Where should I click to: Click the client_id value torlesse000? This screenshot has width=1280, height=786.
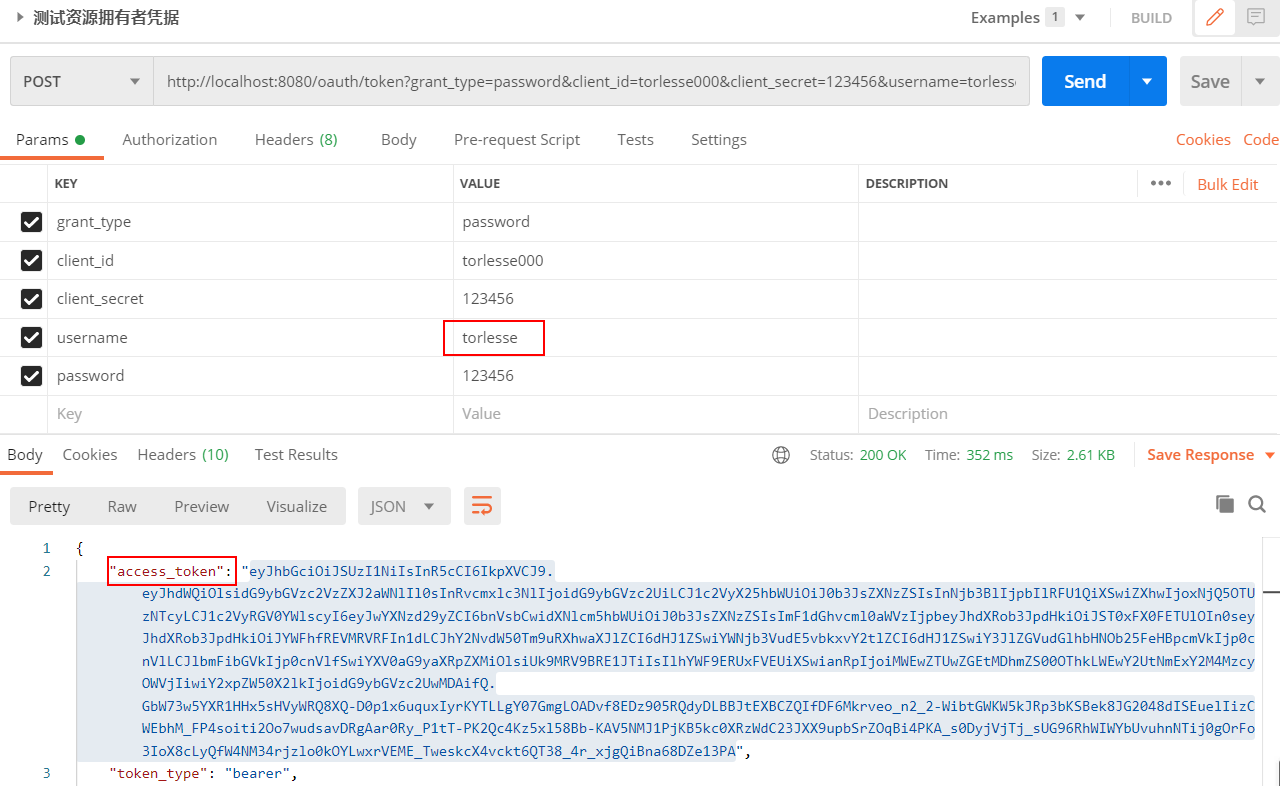tap(502, 261)
